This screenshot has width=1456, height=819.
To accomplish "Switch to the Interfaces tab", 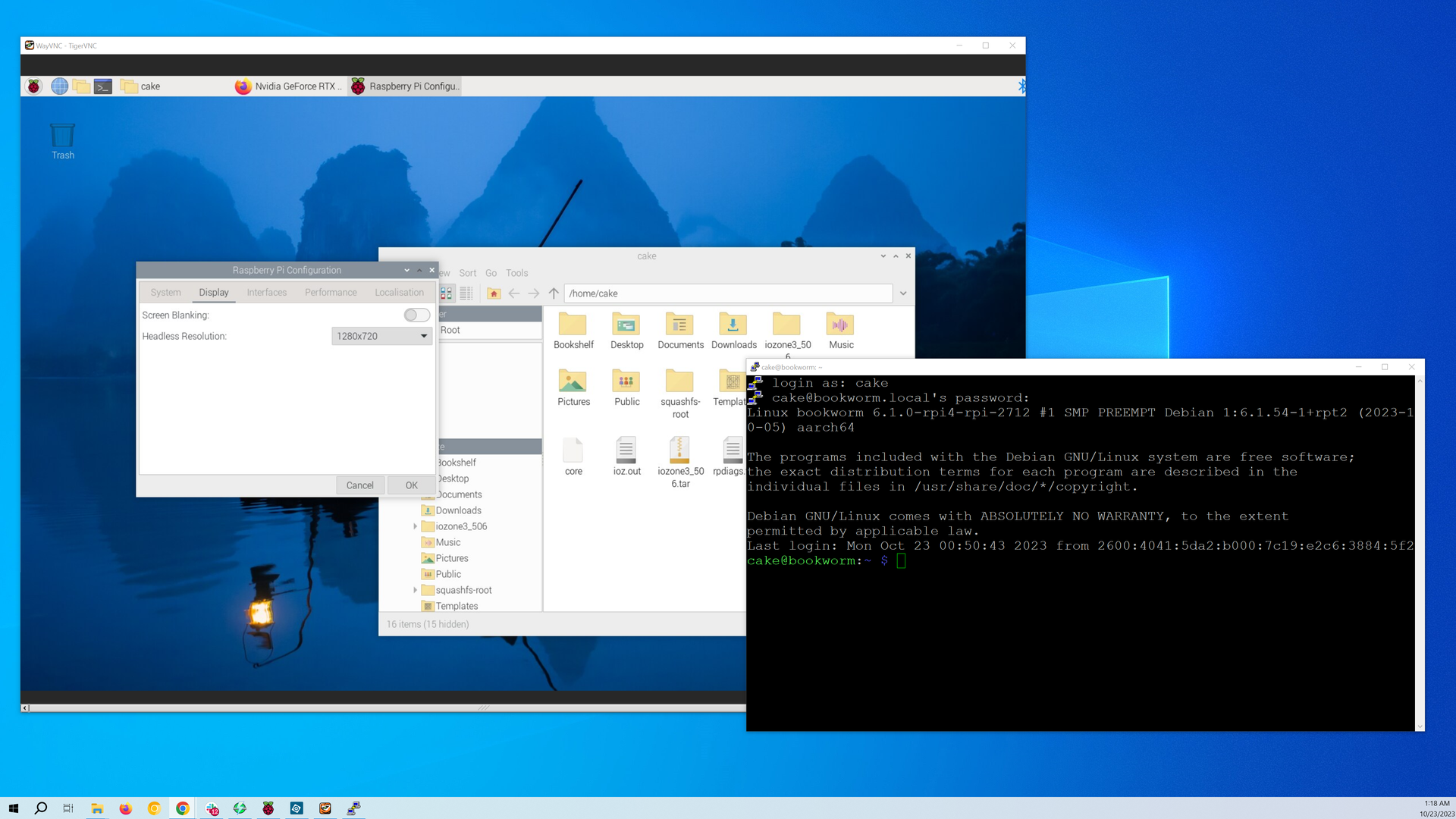I will [267, 293].
